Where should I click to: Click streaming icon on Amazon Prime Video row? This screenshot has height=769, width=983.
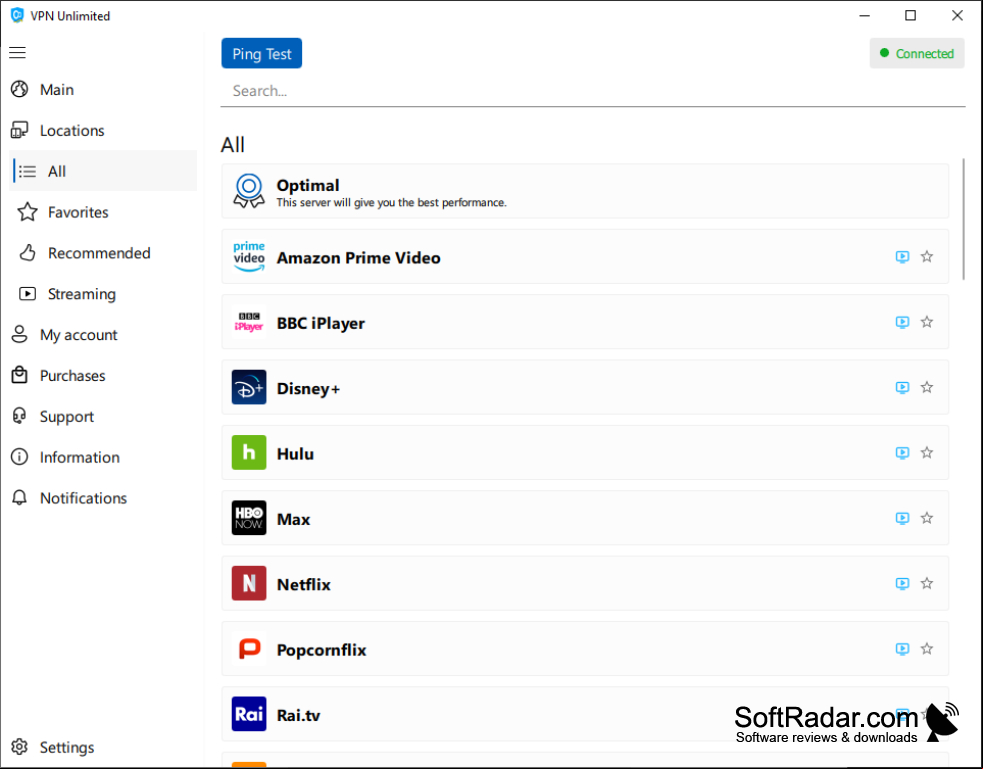click(902, 257)
